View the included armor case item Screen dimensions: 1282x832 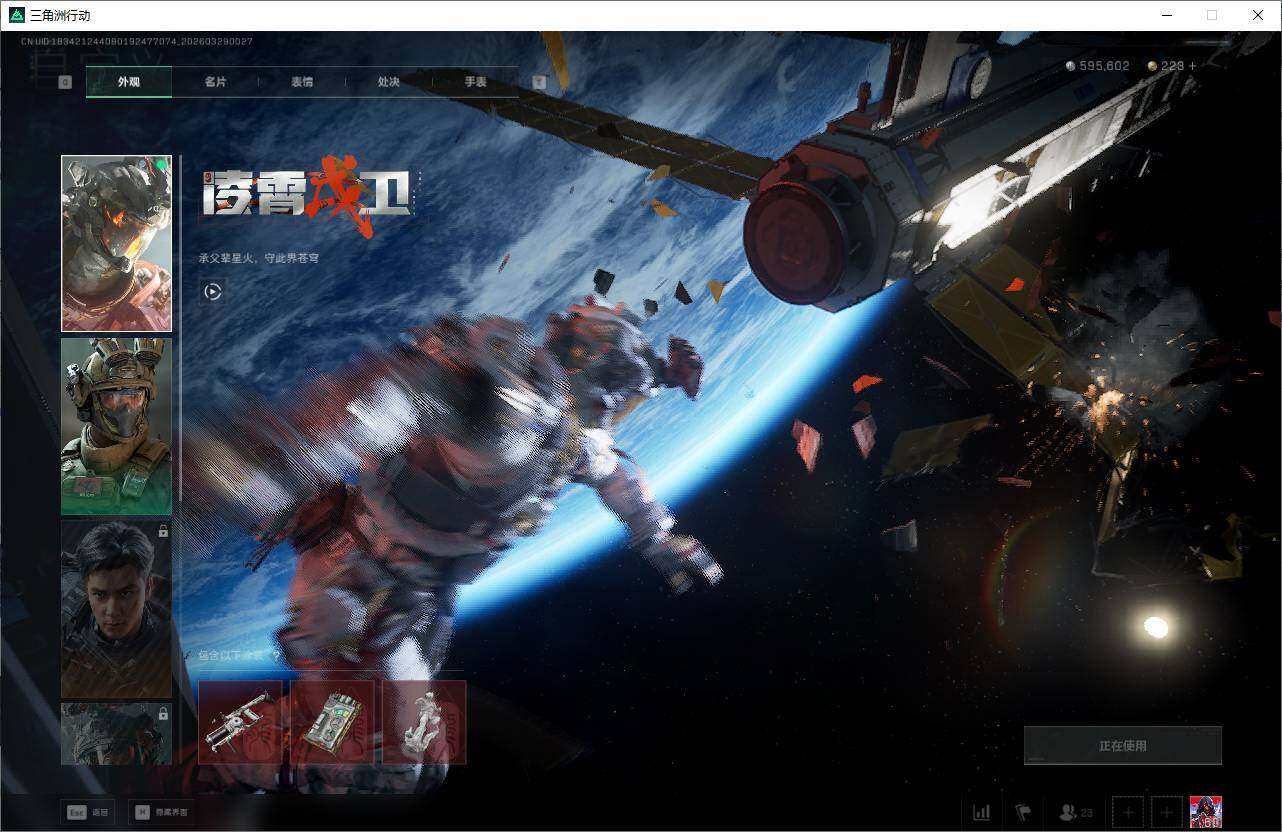pyautogui.click(x=332, y=722)
